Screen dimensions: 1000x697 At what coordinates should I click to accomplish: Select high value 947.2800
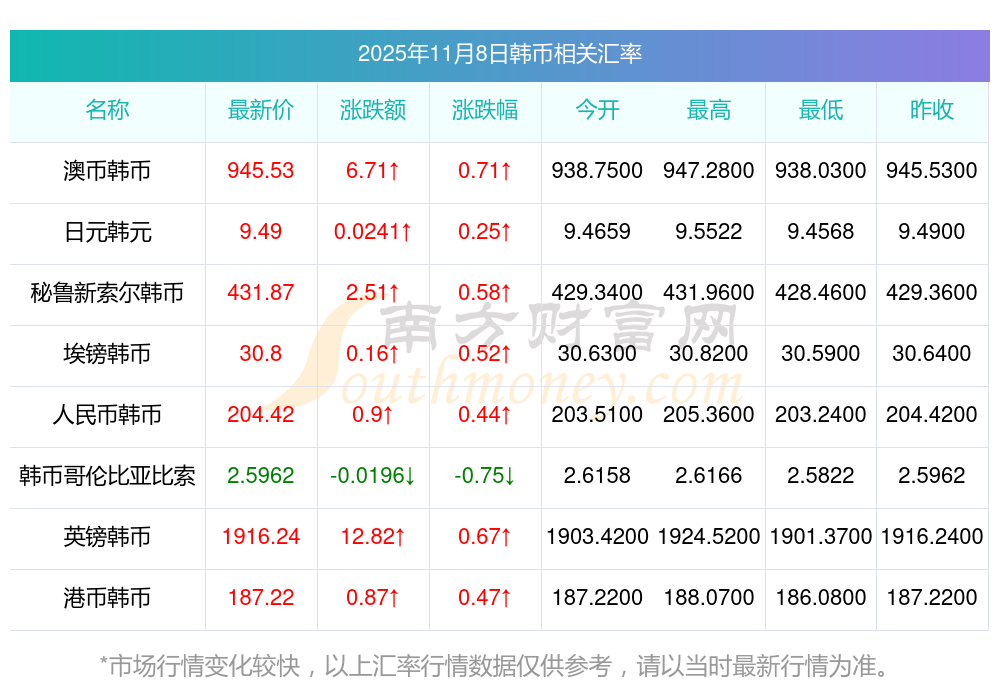709,171
